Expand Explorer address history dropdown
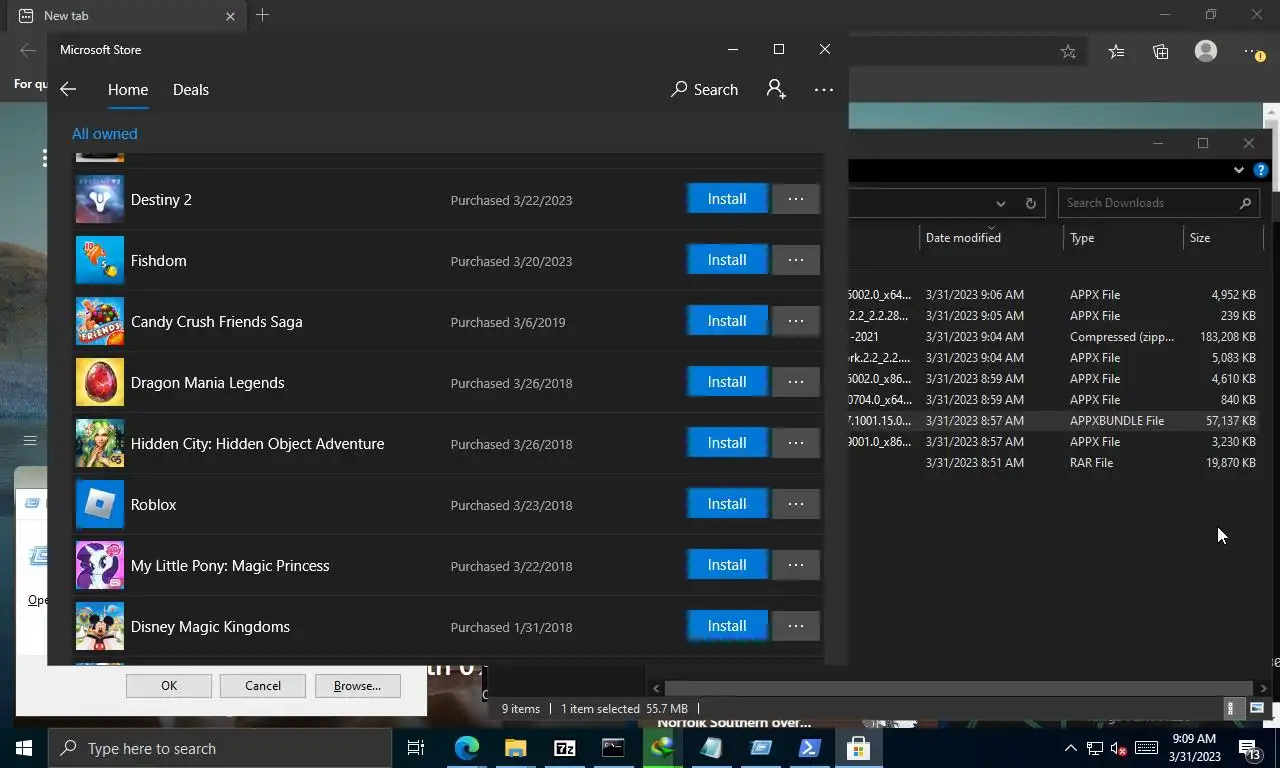Image resolution: width=1280 pixels, height=768 pixels. pyautogui.click(x=1000, y=203)
